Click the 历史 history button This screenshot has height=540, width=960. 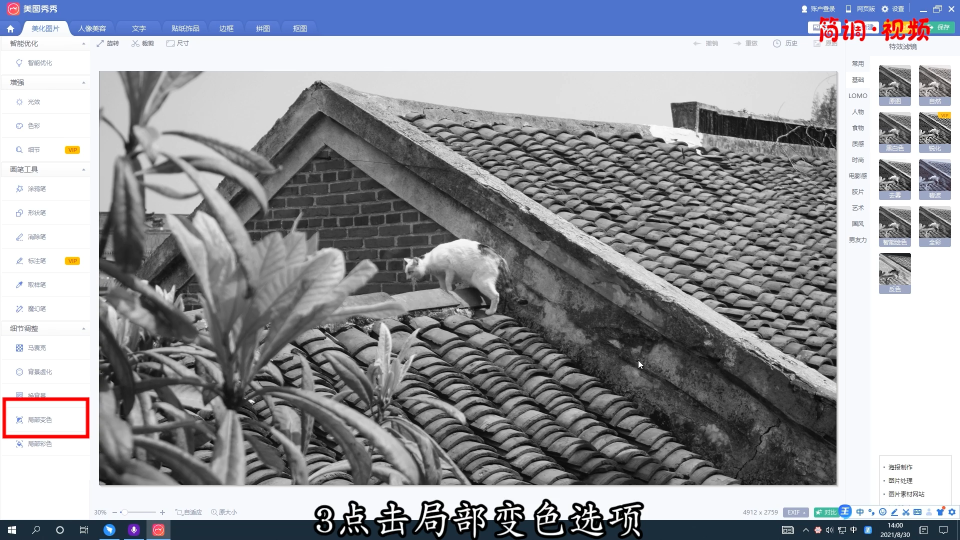pos(786,44)
